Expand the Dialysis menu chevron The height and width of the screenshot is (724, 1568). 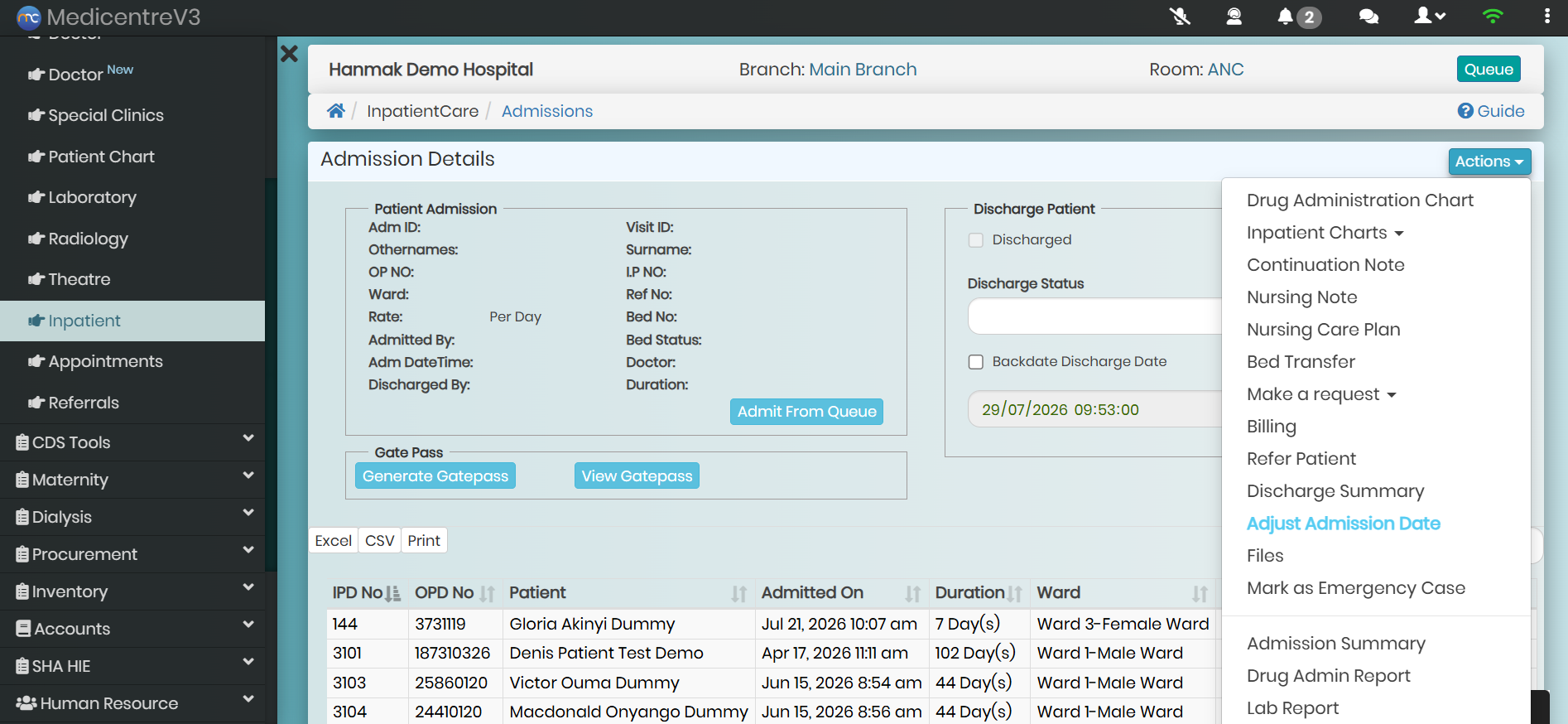(x=248, y=513)
